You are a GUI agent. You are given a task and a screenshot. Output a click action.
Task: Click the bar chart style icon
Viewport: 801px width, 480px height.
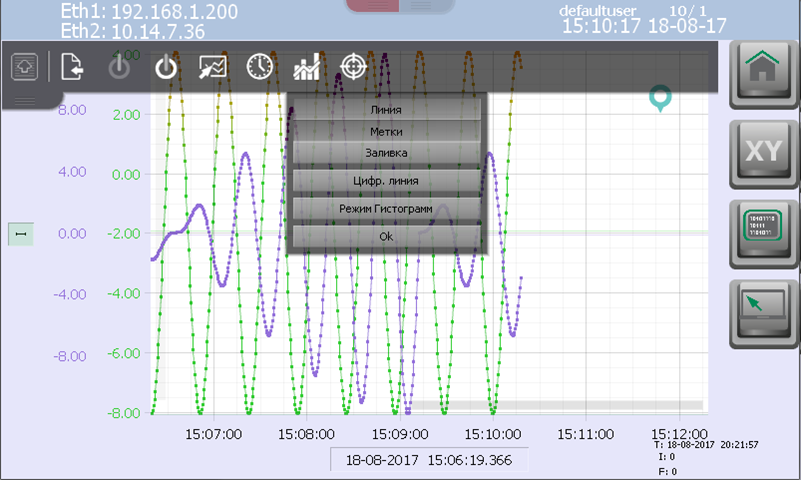[306, 67]
